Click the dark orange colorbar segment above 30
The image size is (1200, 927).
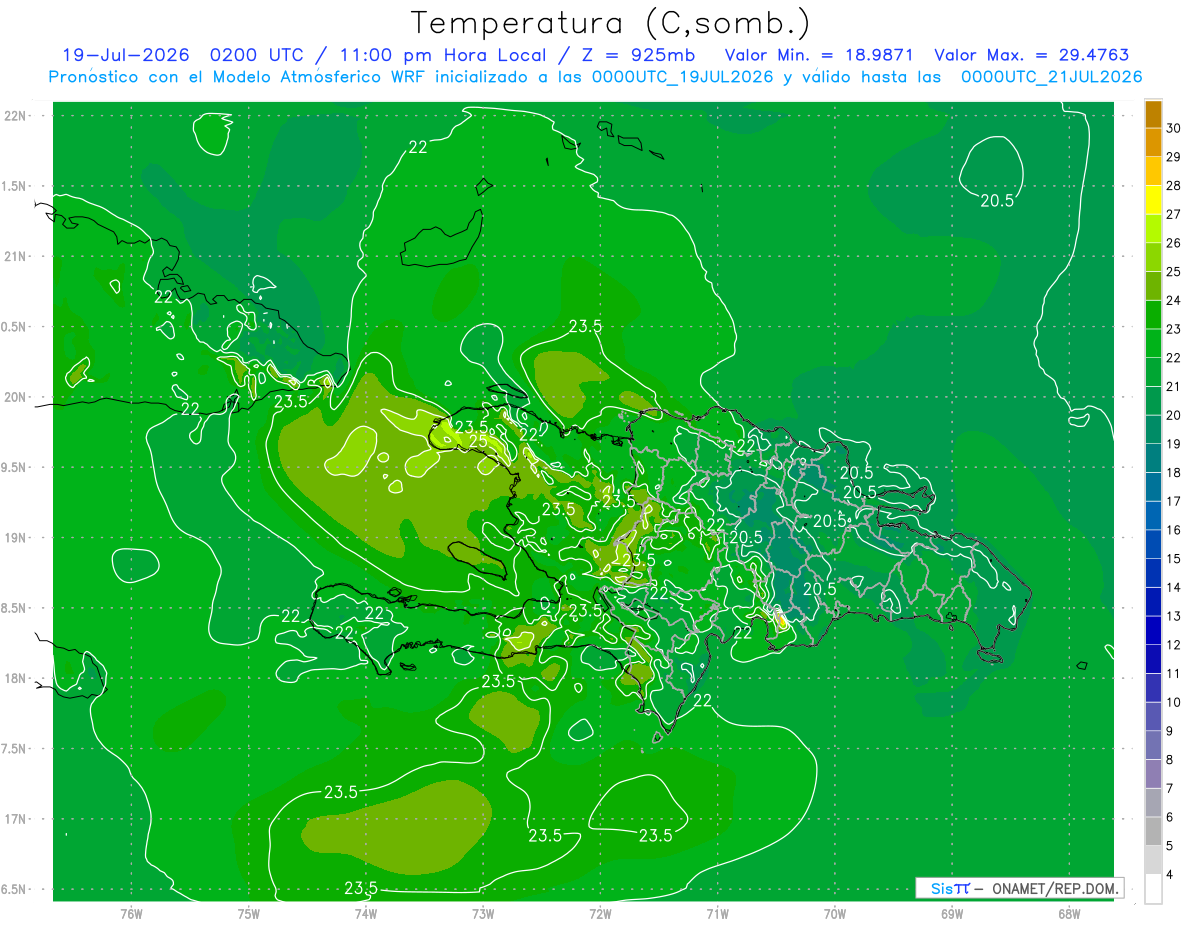click(1153, 114)
